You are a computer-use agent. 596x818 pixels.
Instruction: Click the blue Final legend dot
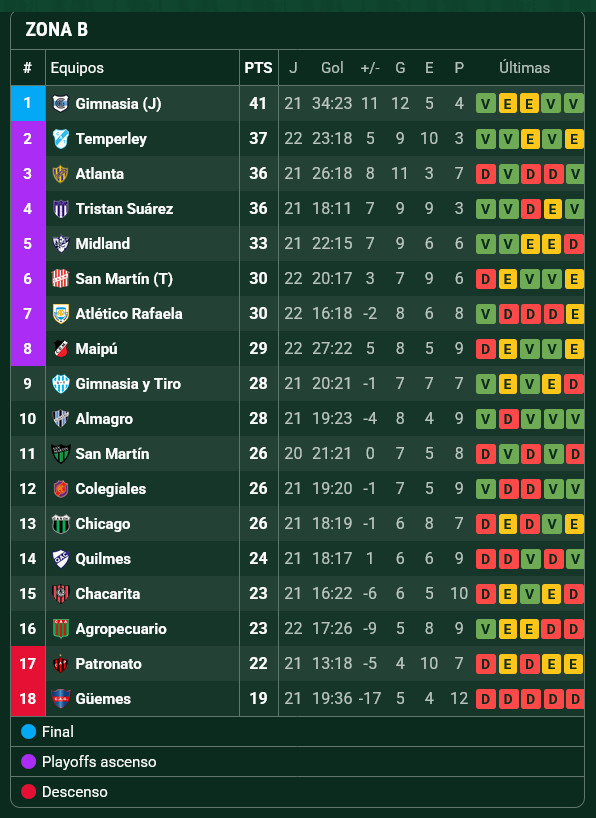28,731
